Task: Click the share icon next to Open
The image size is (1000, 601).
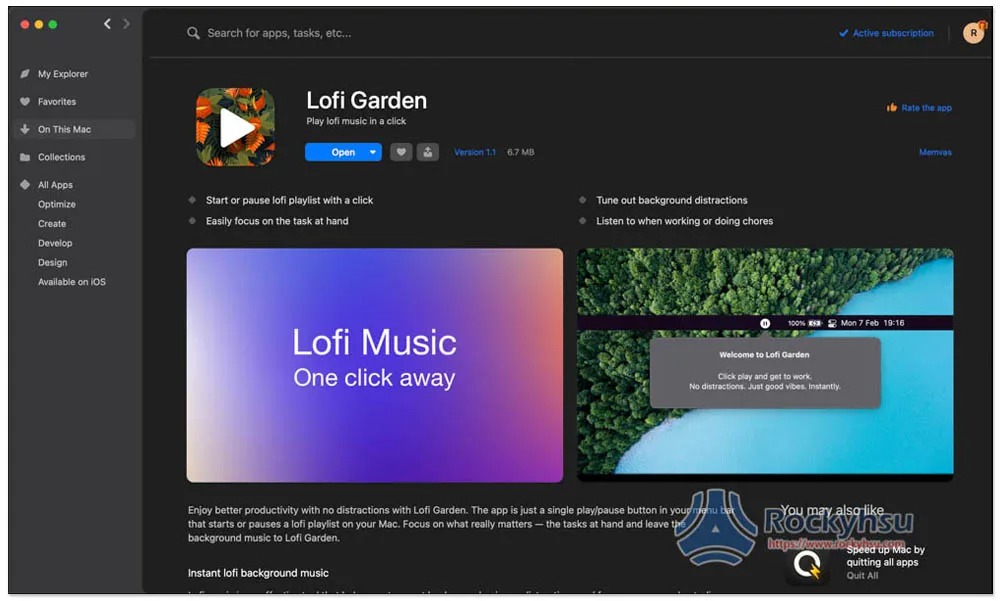Action: (x=428, y=152)
